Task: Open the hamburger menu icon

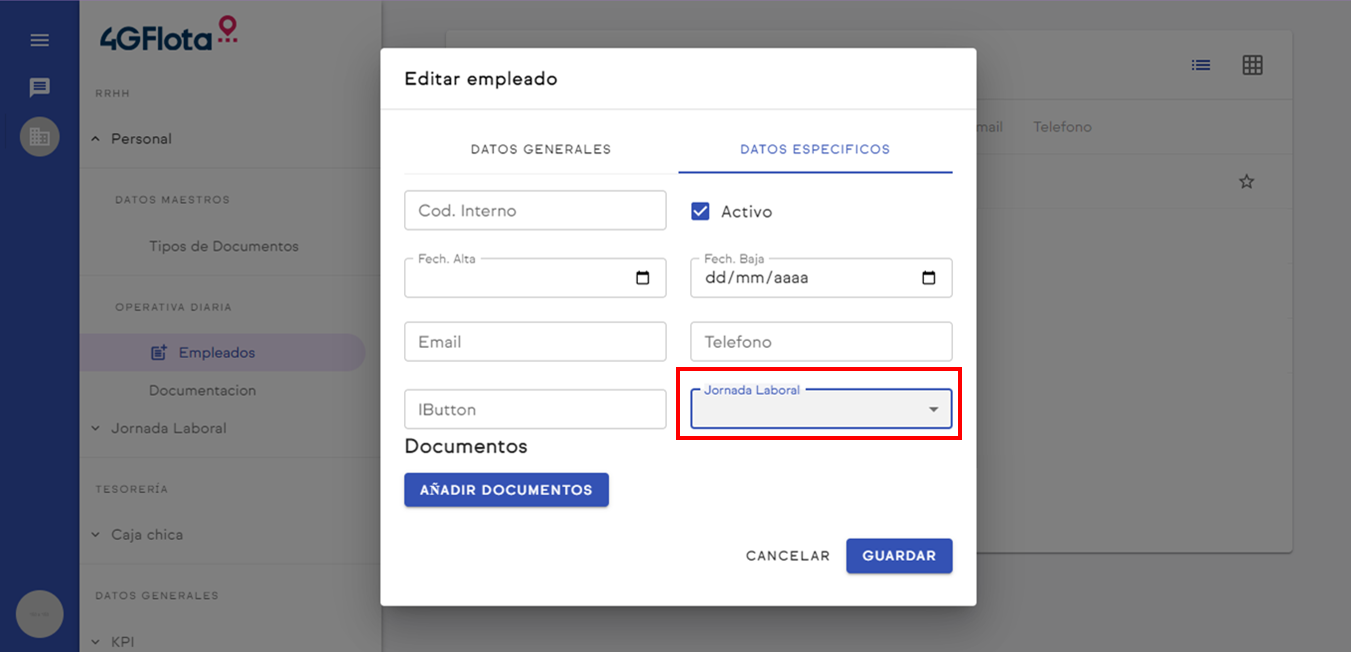Action: [39, 40]
